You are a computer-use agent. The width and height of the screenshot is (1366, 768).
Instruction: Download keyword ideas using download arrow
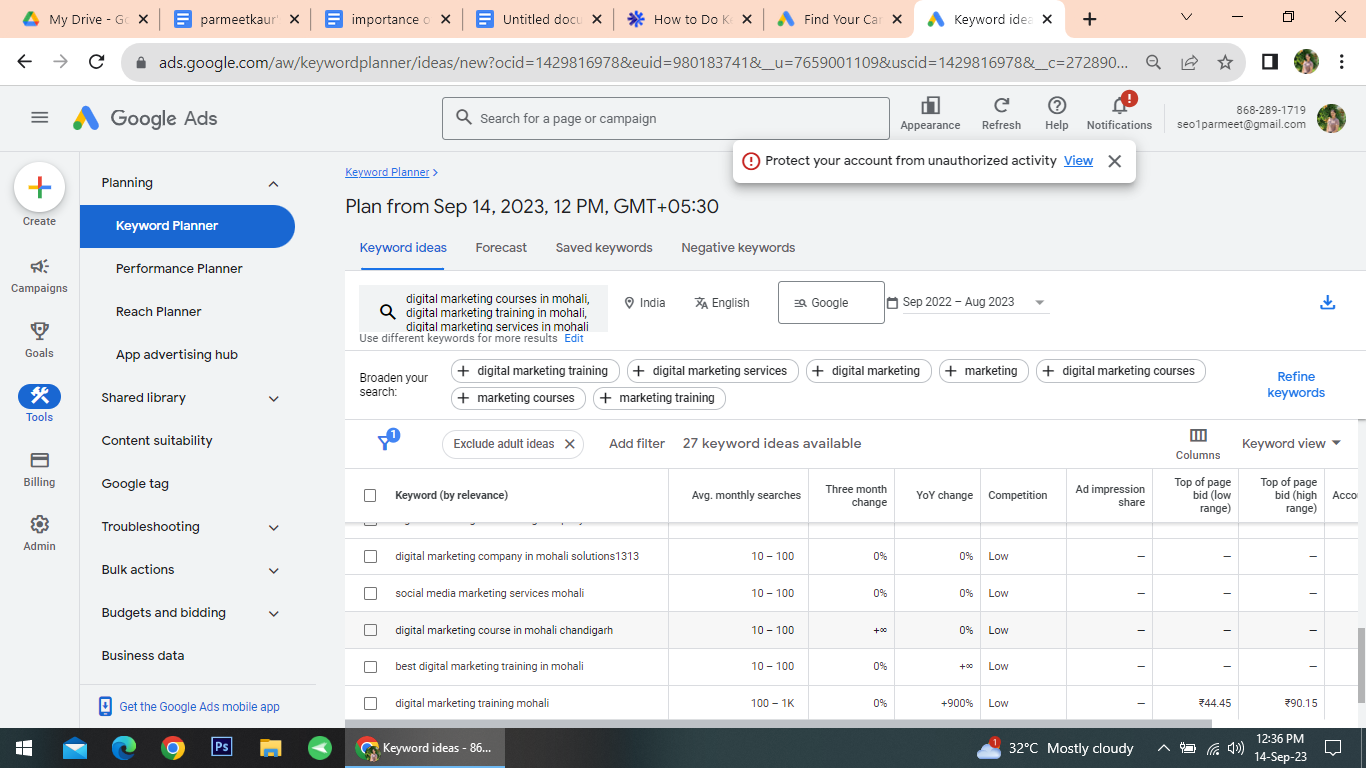1328,303
